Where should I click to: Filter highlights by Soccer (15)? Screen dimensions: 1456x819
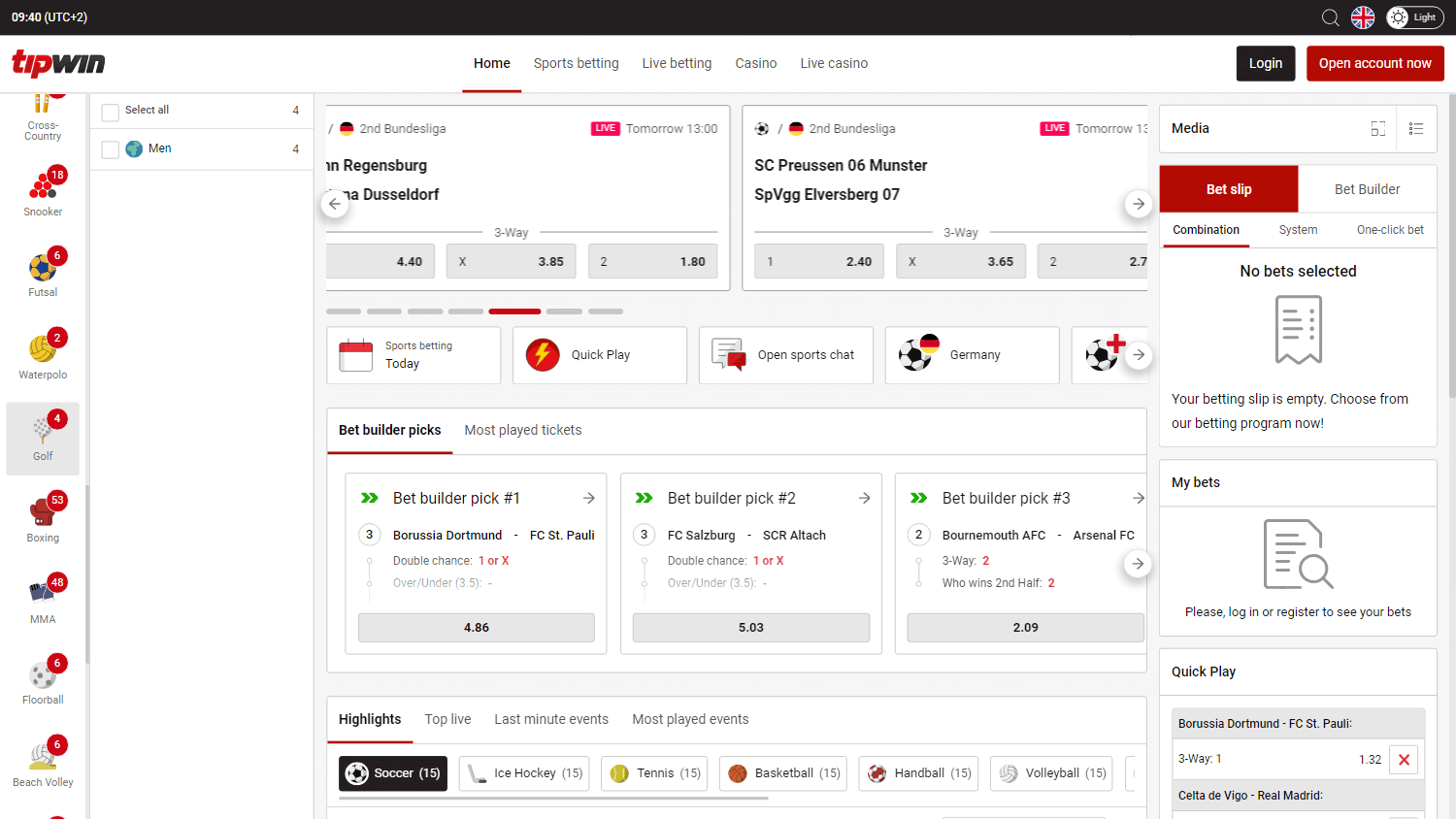tap(393, 773)
